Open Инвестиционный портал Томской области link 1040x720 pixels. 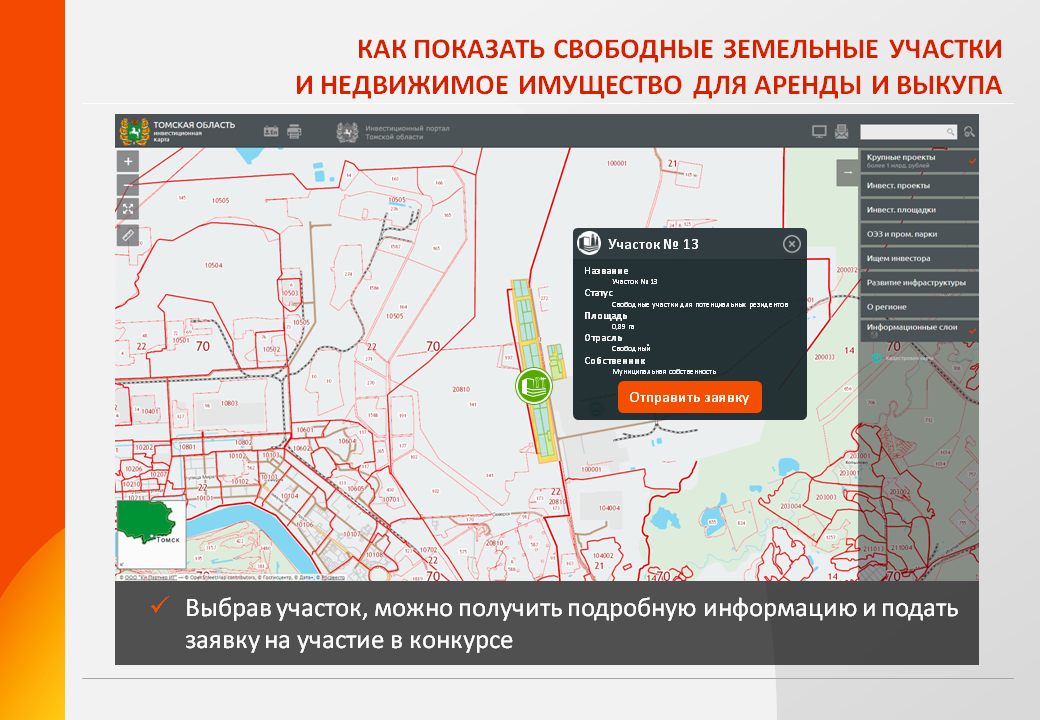407,133
